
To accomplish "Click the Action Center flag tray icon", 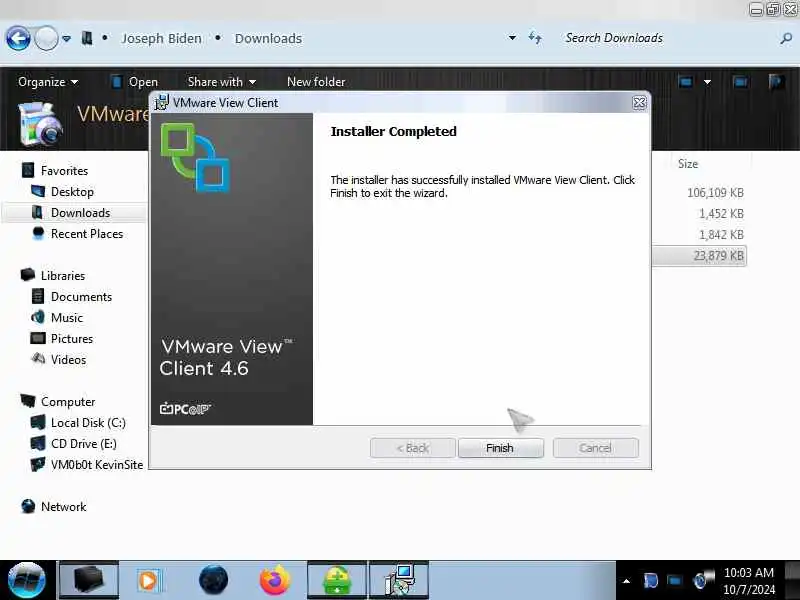I will pos(651,581).
